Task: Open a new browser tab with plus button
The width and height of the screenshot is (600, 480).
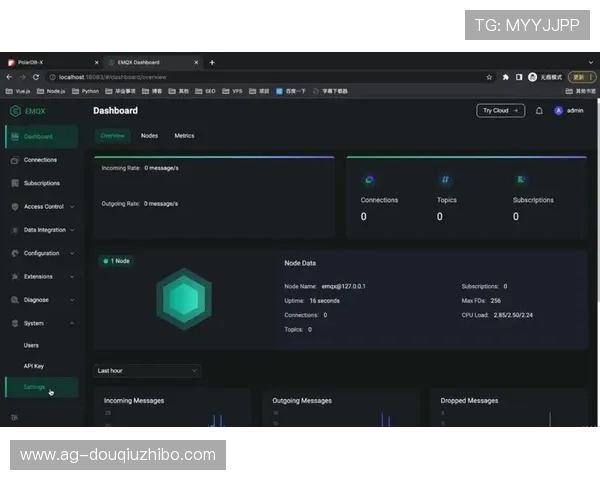Action: pyautogui.click(x=212, y=62)
